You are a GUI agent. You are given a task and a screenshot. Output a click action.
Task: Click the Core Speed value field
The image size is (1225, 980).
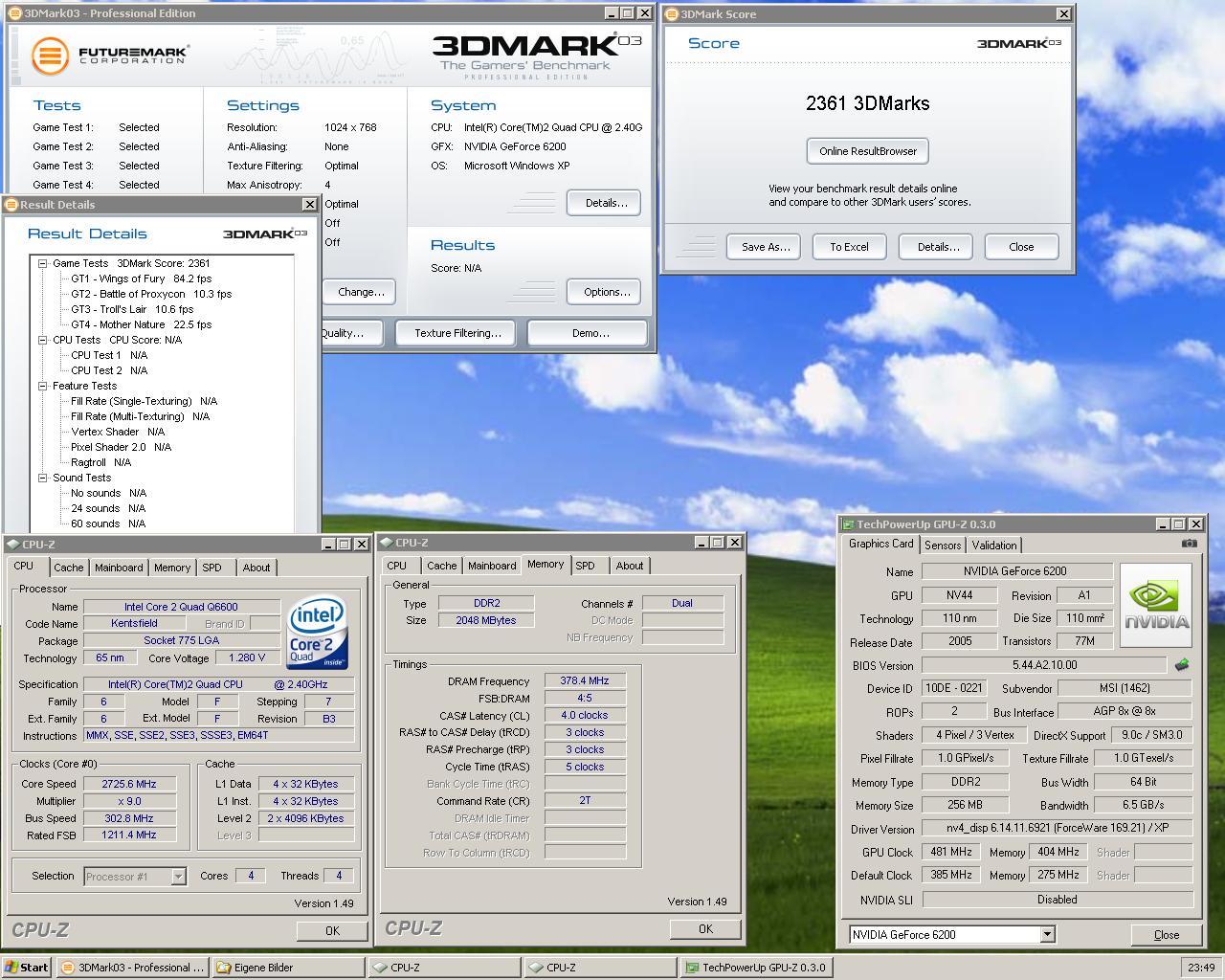click(x=128, y=784)
